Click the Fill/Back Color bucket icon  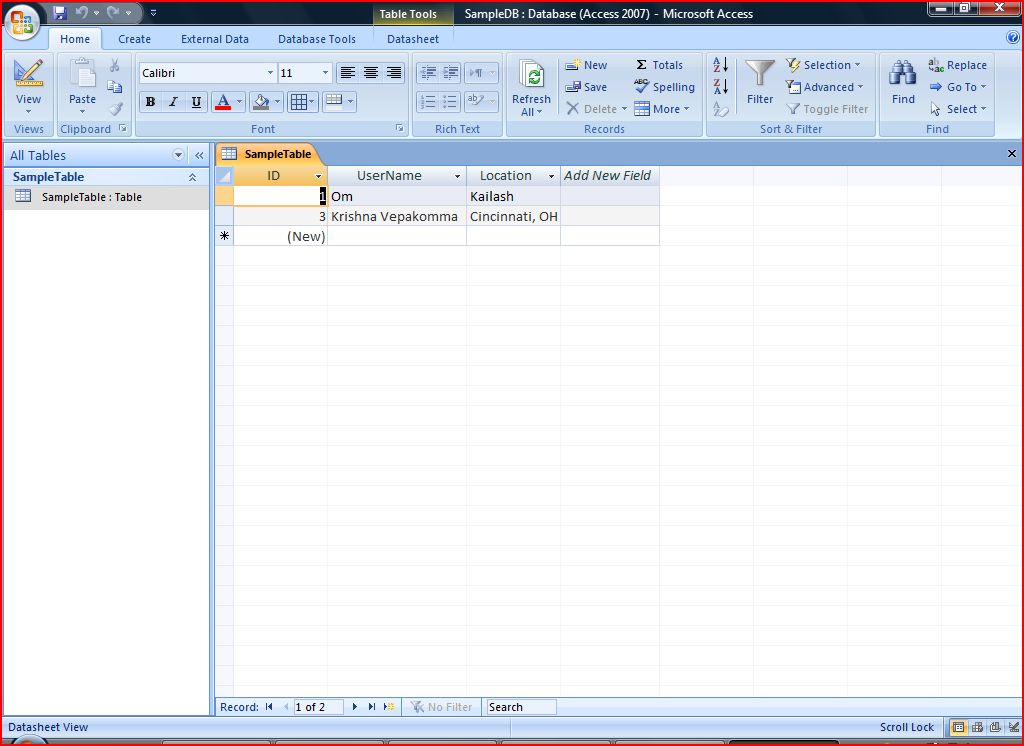261,102
